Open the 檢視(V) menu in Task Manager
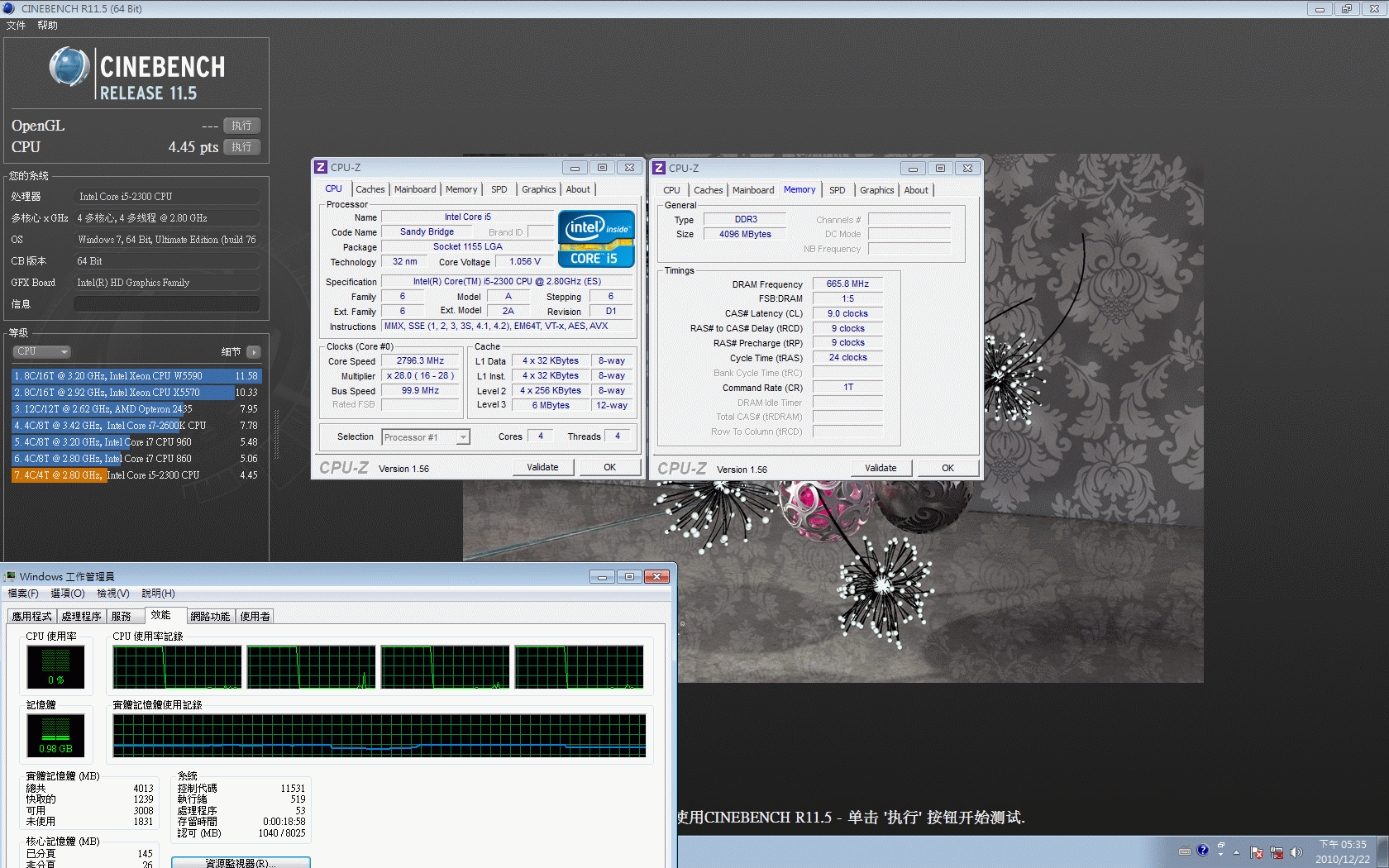The image size is (1389, 868). (113, 594)
